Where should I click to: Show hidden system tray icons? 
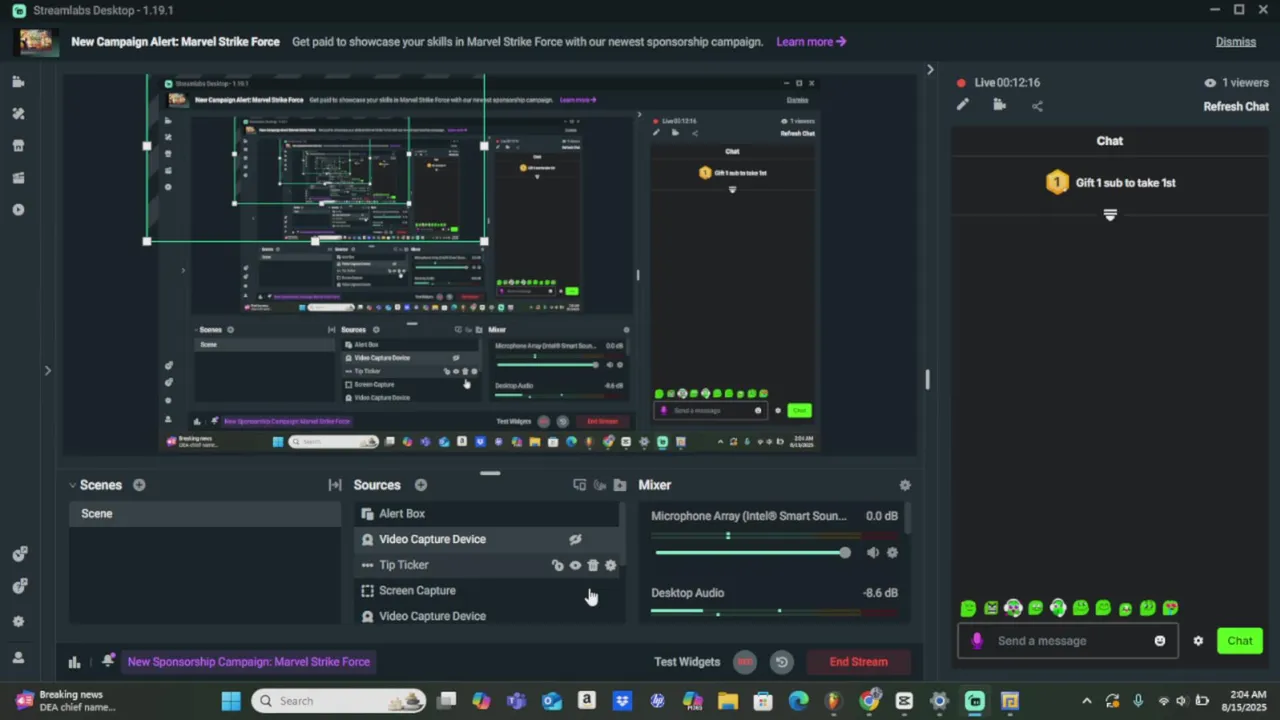coord(1087,701)
